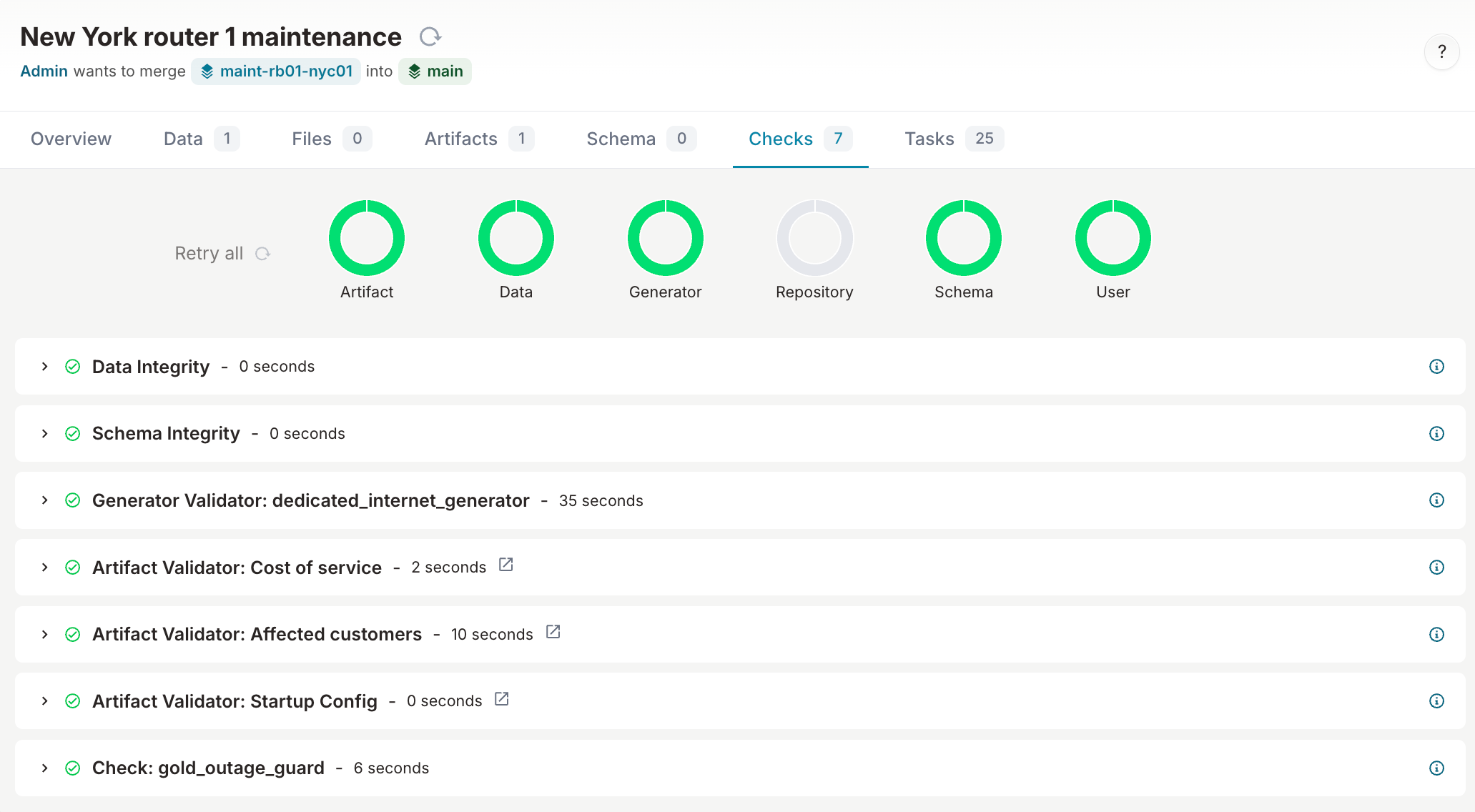Open the maint-rb01-nyc01 branch link

(x=277, y=72)
